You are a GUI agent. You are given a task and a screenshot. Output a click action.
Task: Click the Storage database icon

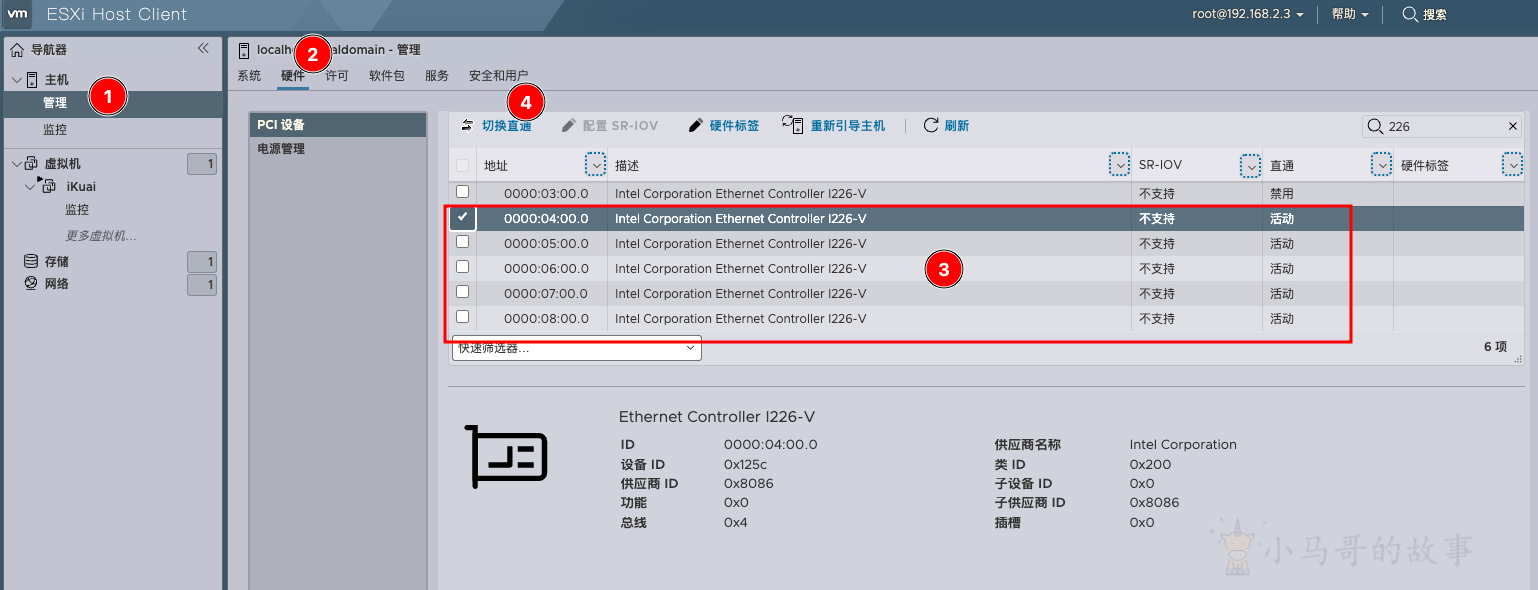pos(31,261)
